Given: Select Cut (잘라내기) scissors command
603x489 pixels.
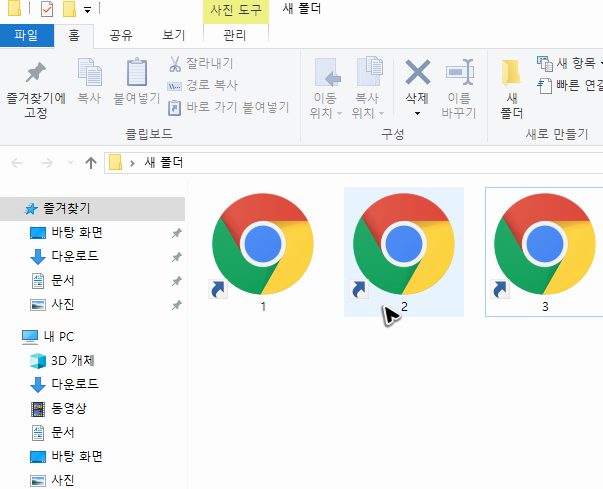Looking at the screenshot, I should (200, 63).
